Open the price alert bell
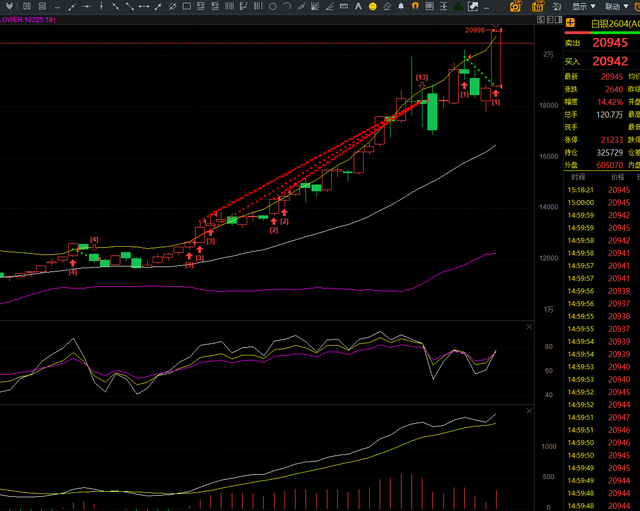Image resolution: width=640 pixels, height=511 pixels. (401, 6)
